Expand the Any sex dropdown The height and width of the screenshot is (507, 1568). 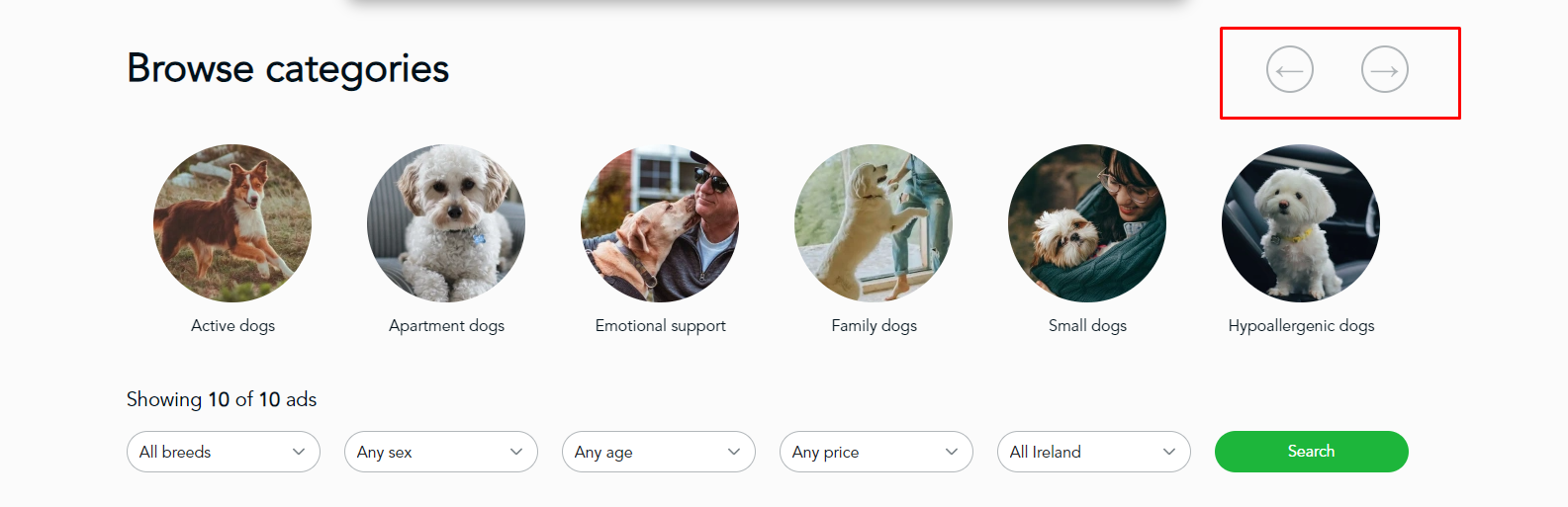[441, 452]
